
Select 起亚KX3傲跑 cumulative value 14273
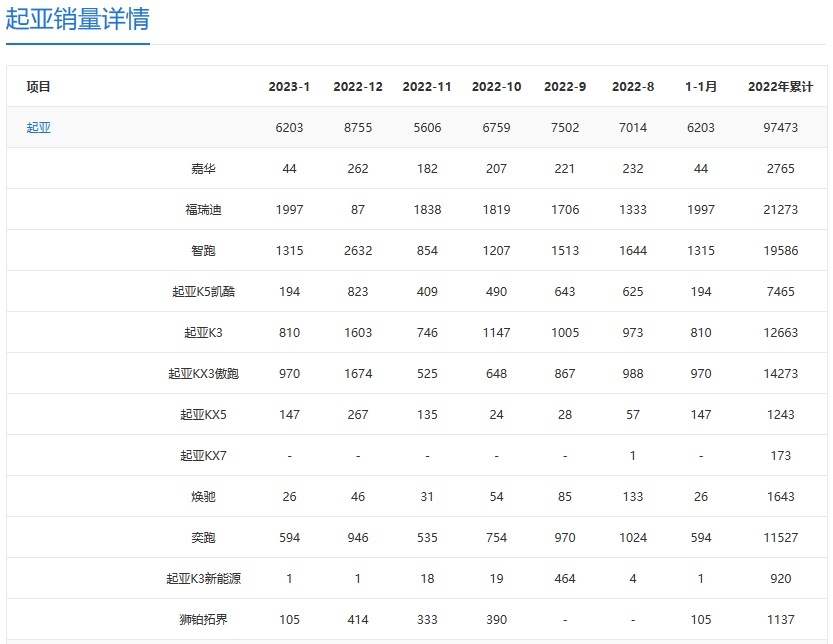[780, 374]
